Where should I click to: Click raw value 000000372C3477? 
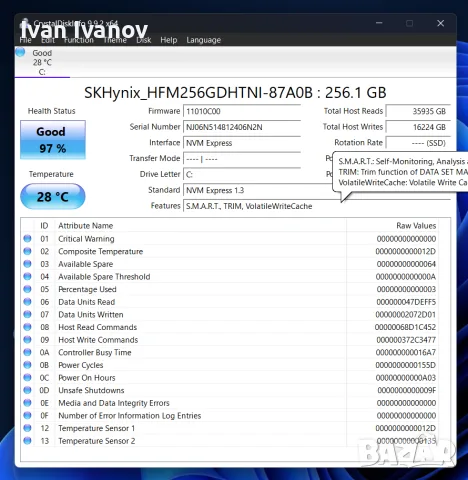[x=406, y=340]
